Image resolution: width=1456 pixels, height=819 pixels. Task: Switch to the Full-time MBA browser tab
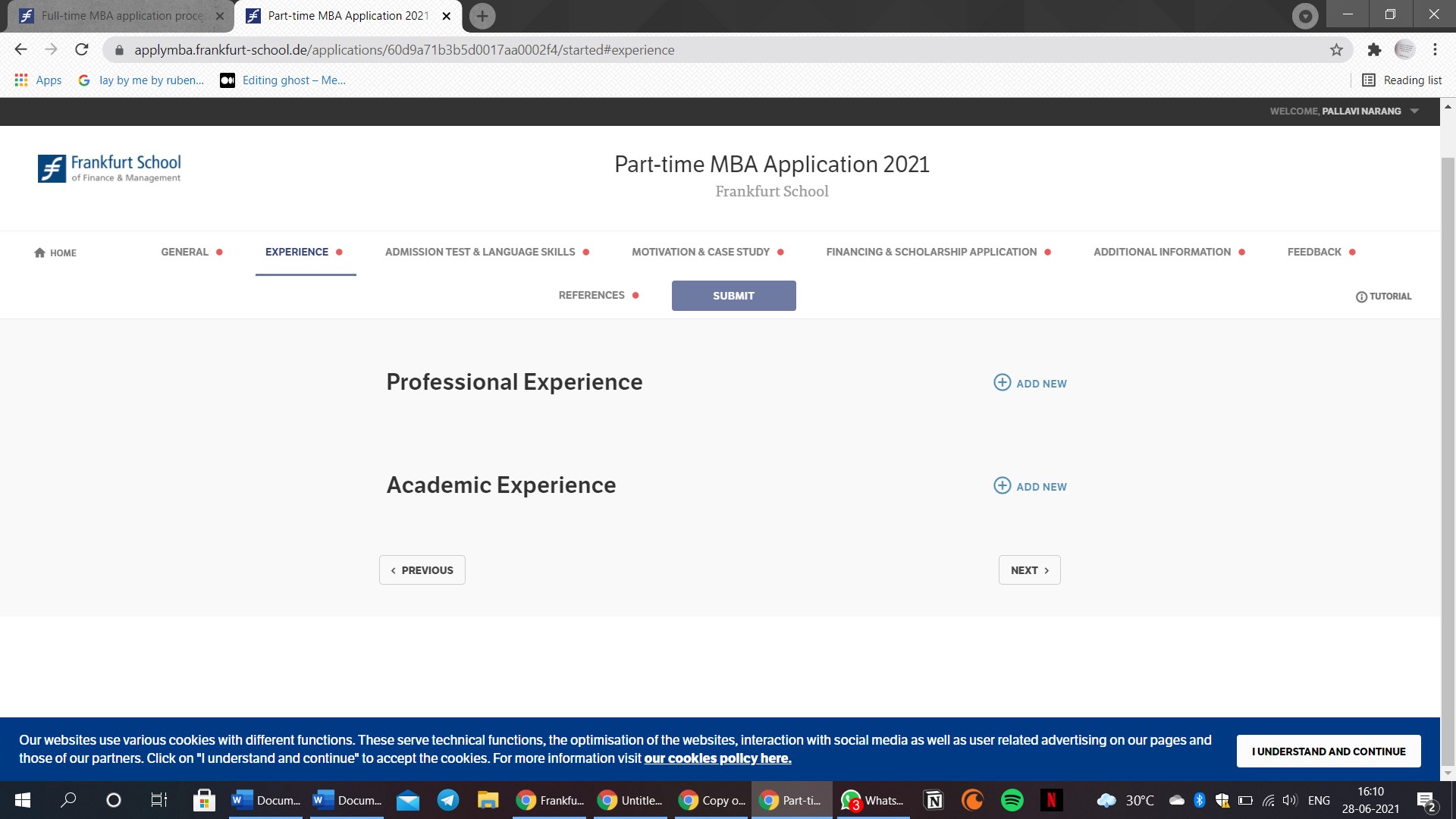[114, 15]
